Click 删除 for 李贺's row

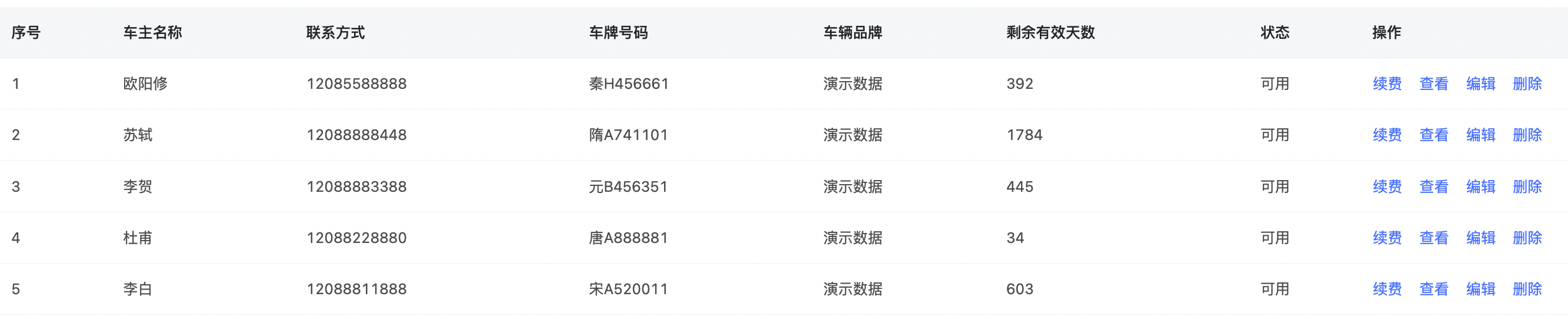click(x=1528, y=187)
